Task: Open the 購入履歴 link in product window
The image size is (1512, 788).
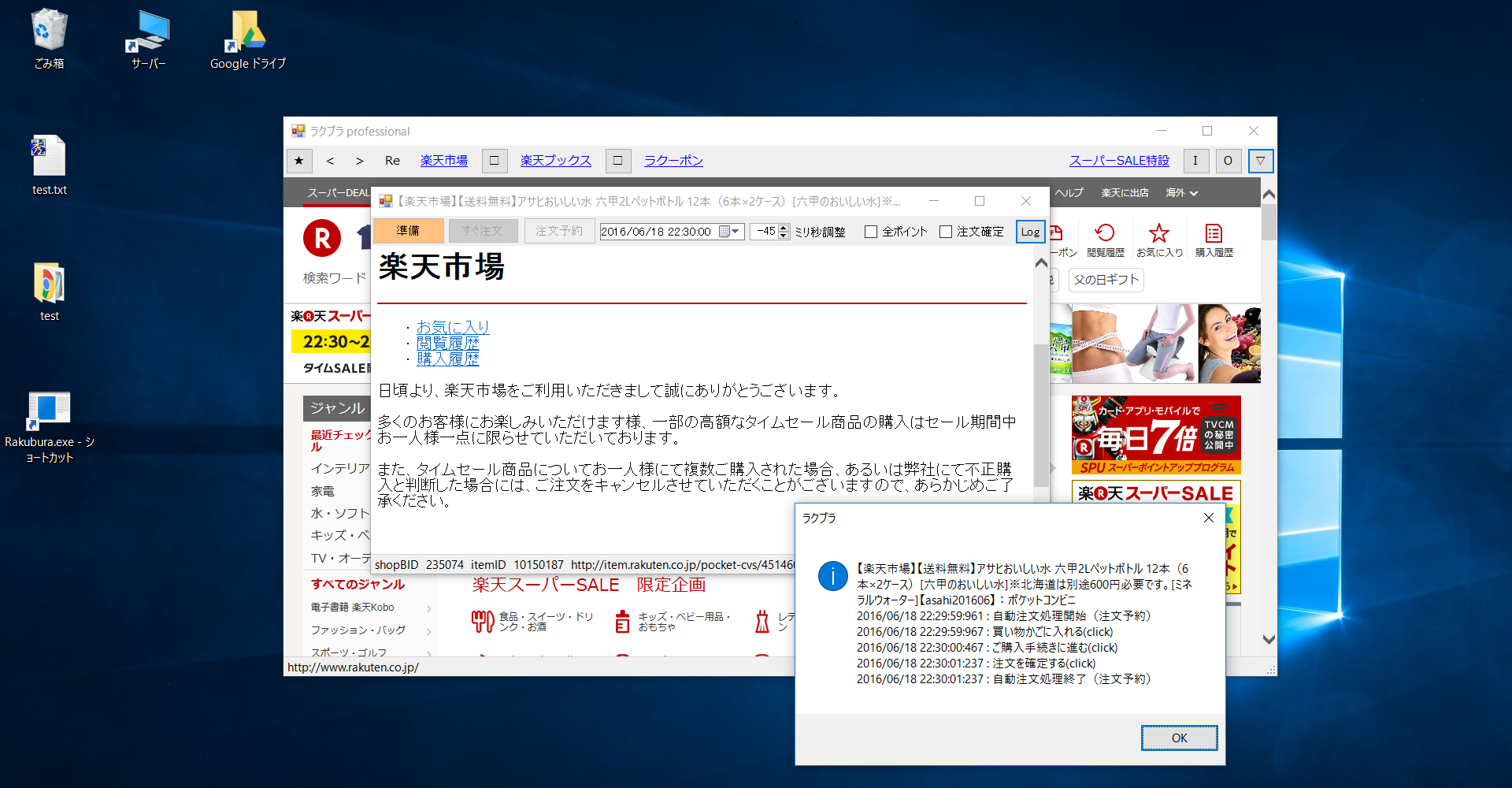Action: tap(447, 359)
